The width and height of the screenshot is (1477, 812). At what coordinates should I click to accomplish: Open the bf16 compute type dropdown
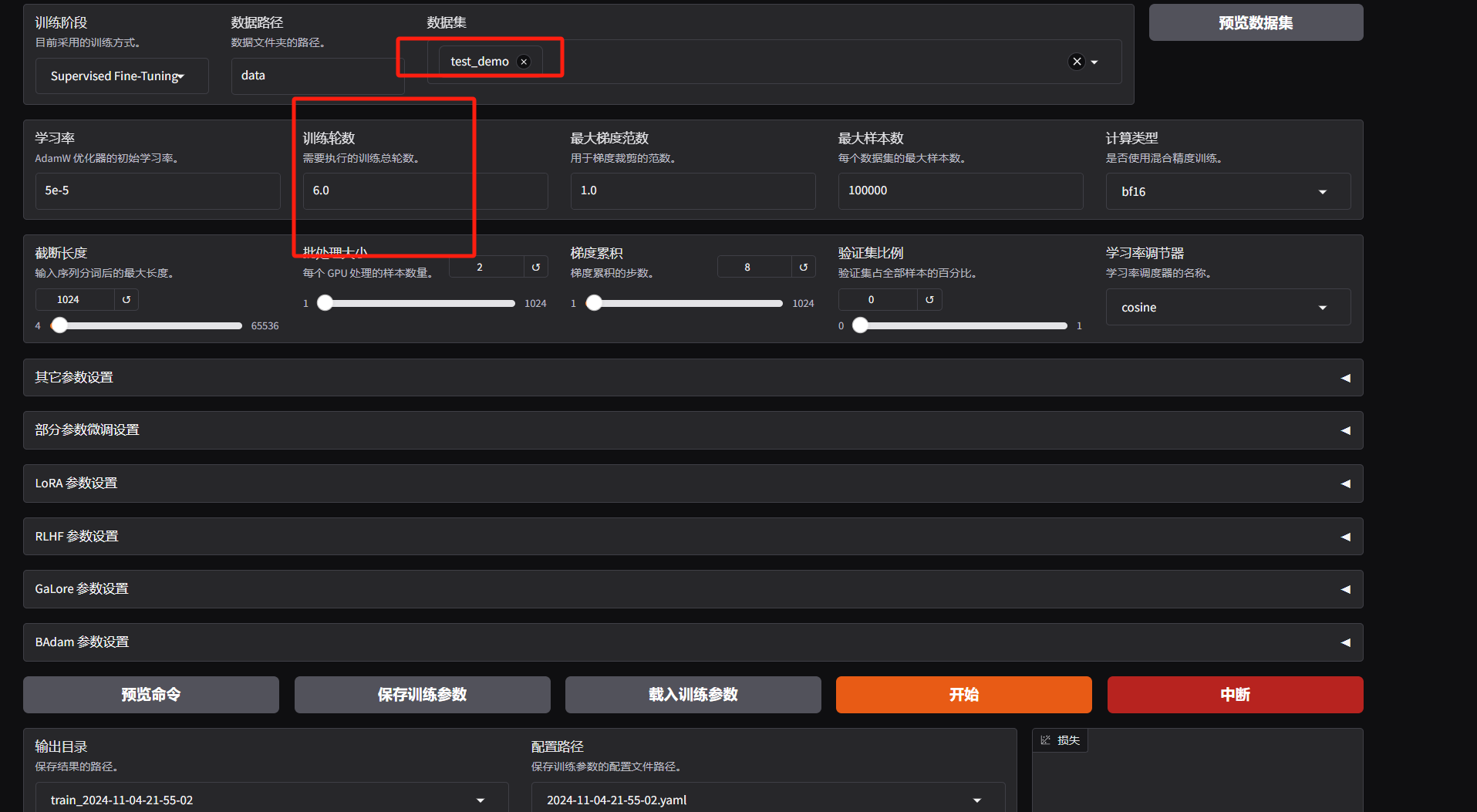tap(1228, 192)
